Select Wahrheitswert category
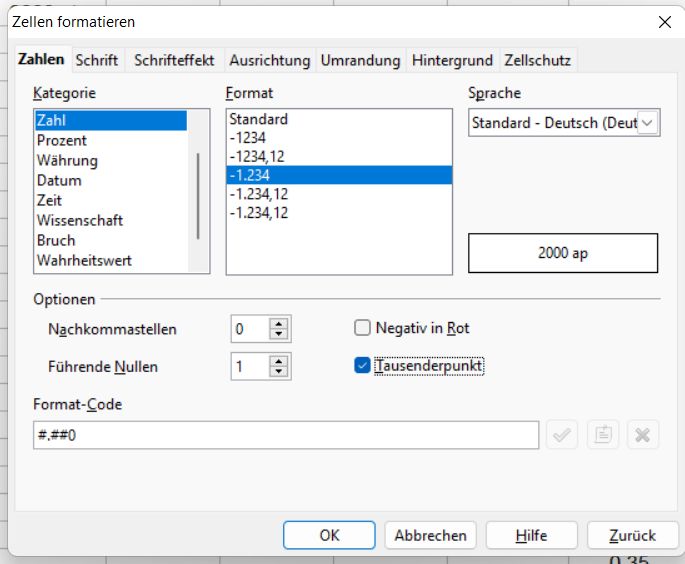Image resolution: width=685 pixels, height=564 pixels. click(111, 260)
